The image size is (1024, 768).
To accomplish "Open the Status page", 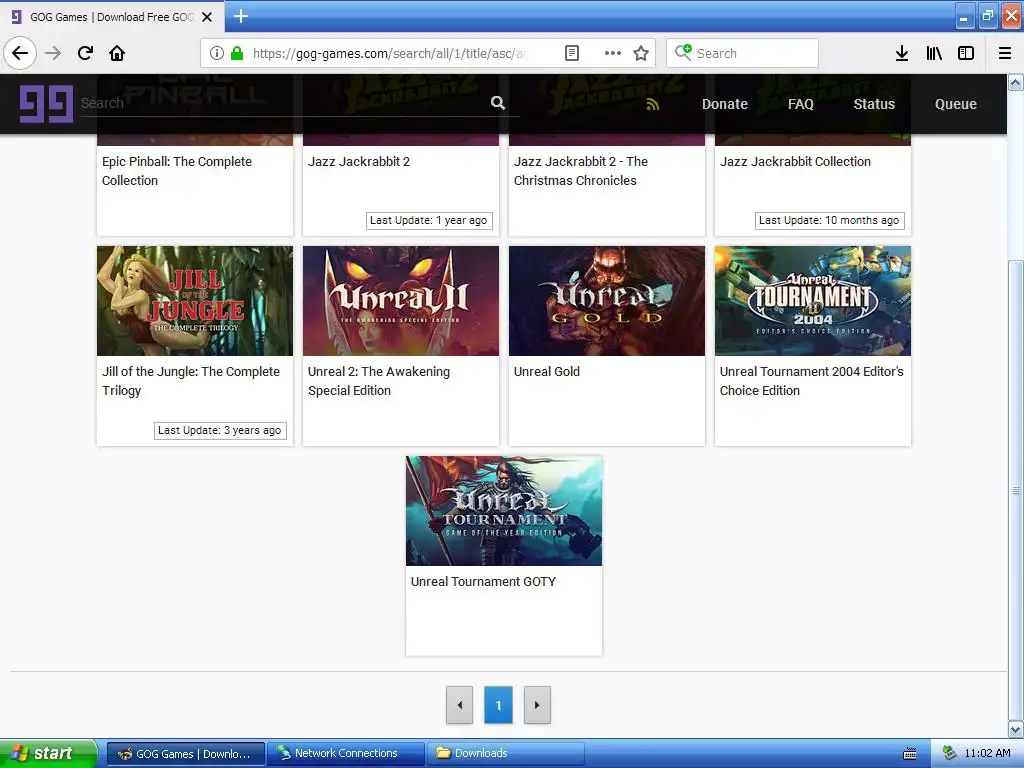I will (874, 104).
